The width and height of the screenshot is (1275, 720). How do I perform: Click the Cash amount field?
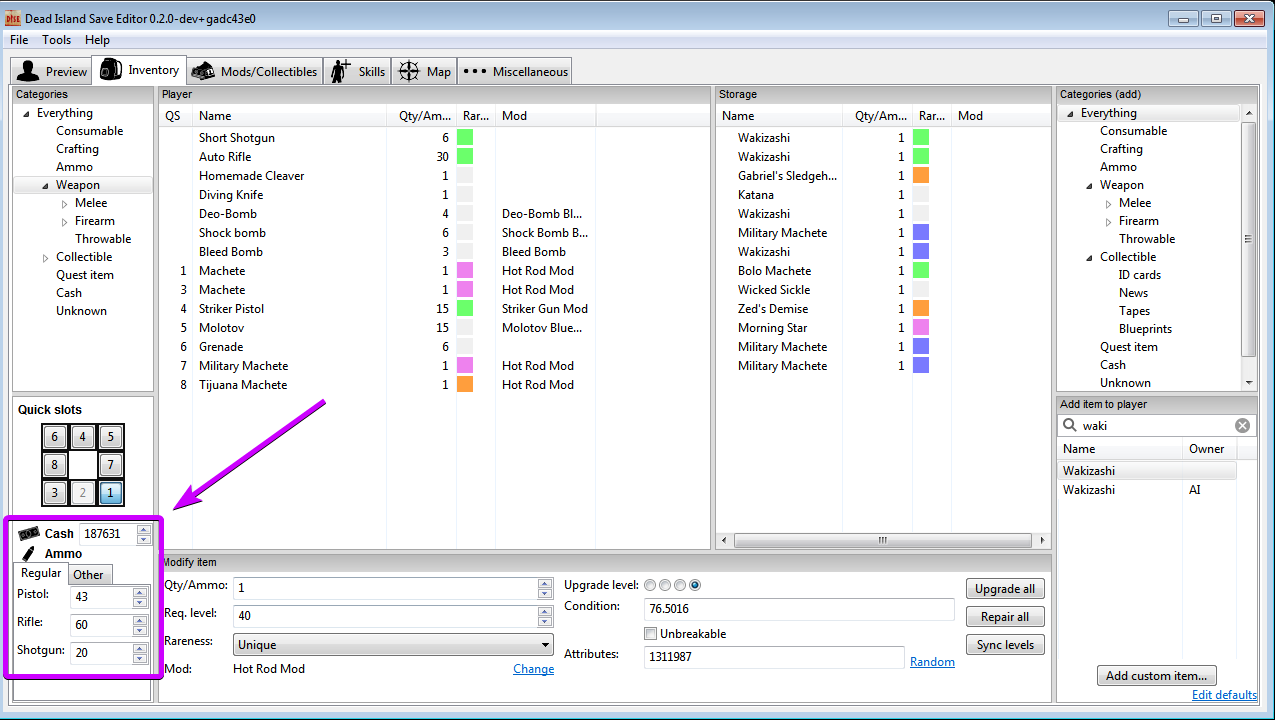click(x=107, y=534)
